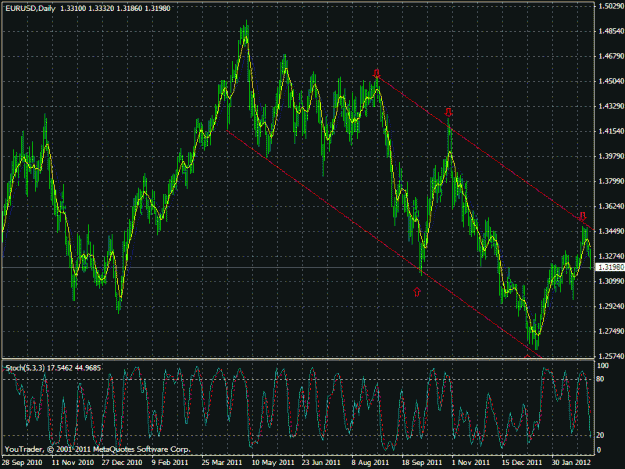Click the 1.48540 price axis label
625x469 pixels.
click(611, 31)
